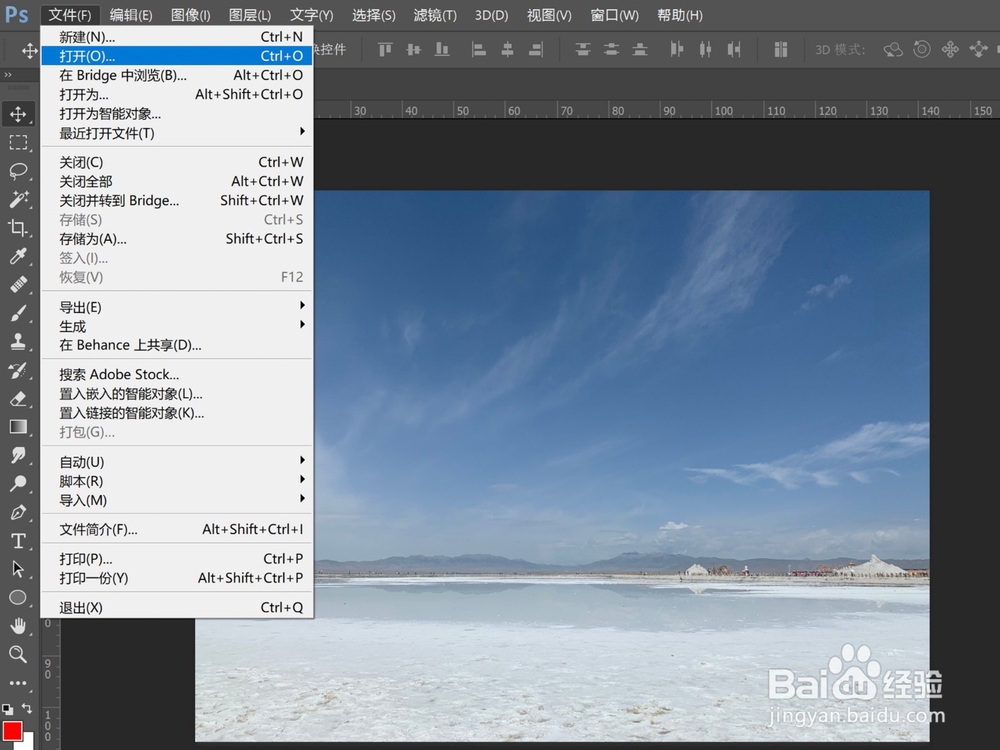Select the Lasso tool
The width and height of the screenshot is (1000, 750).
click(18, 171)
